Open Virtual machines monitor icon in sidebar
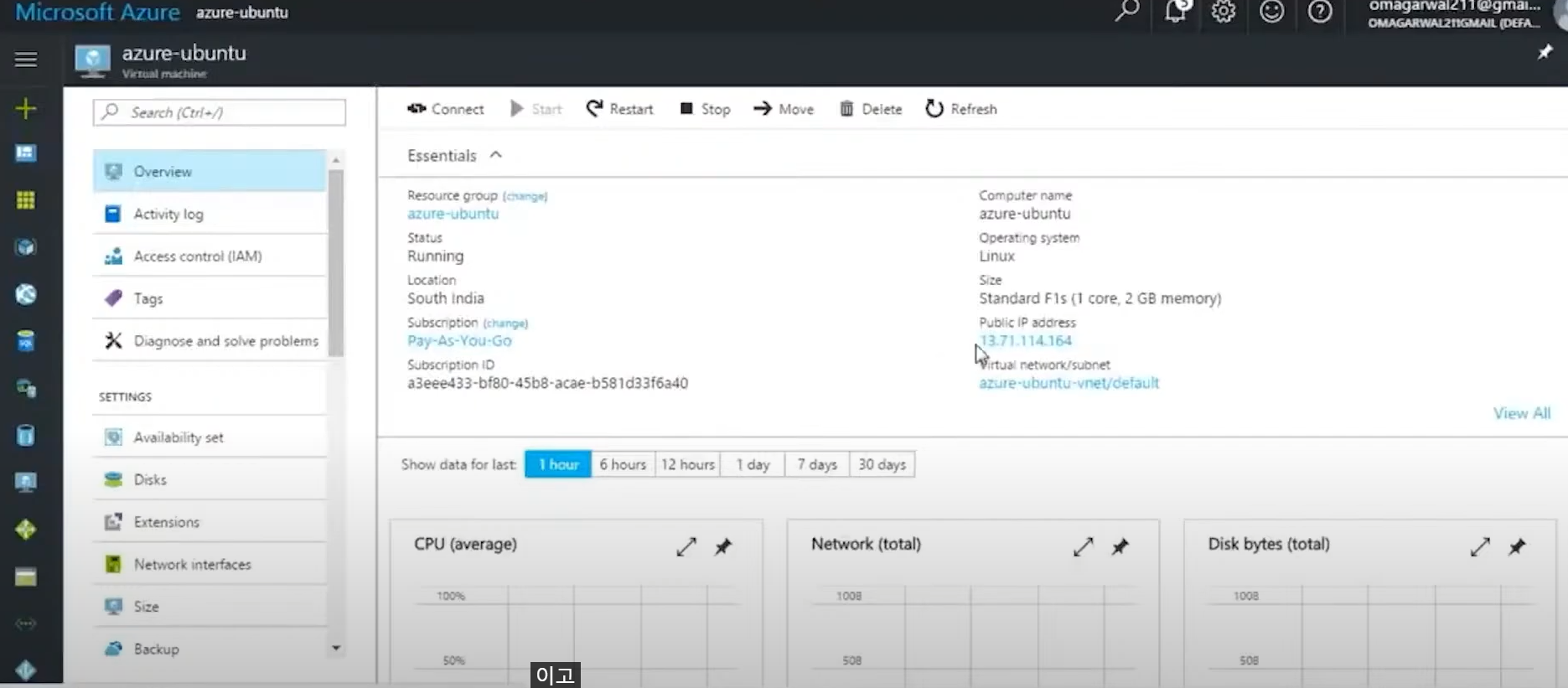This screenshot has width=1568, height=688. pos(26,482)
